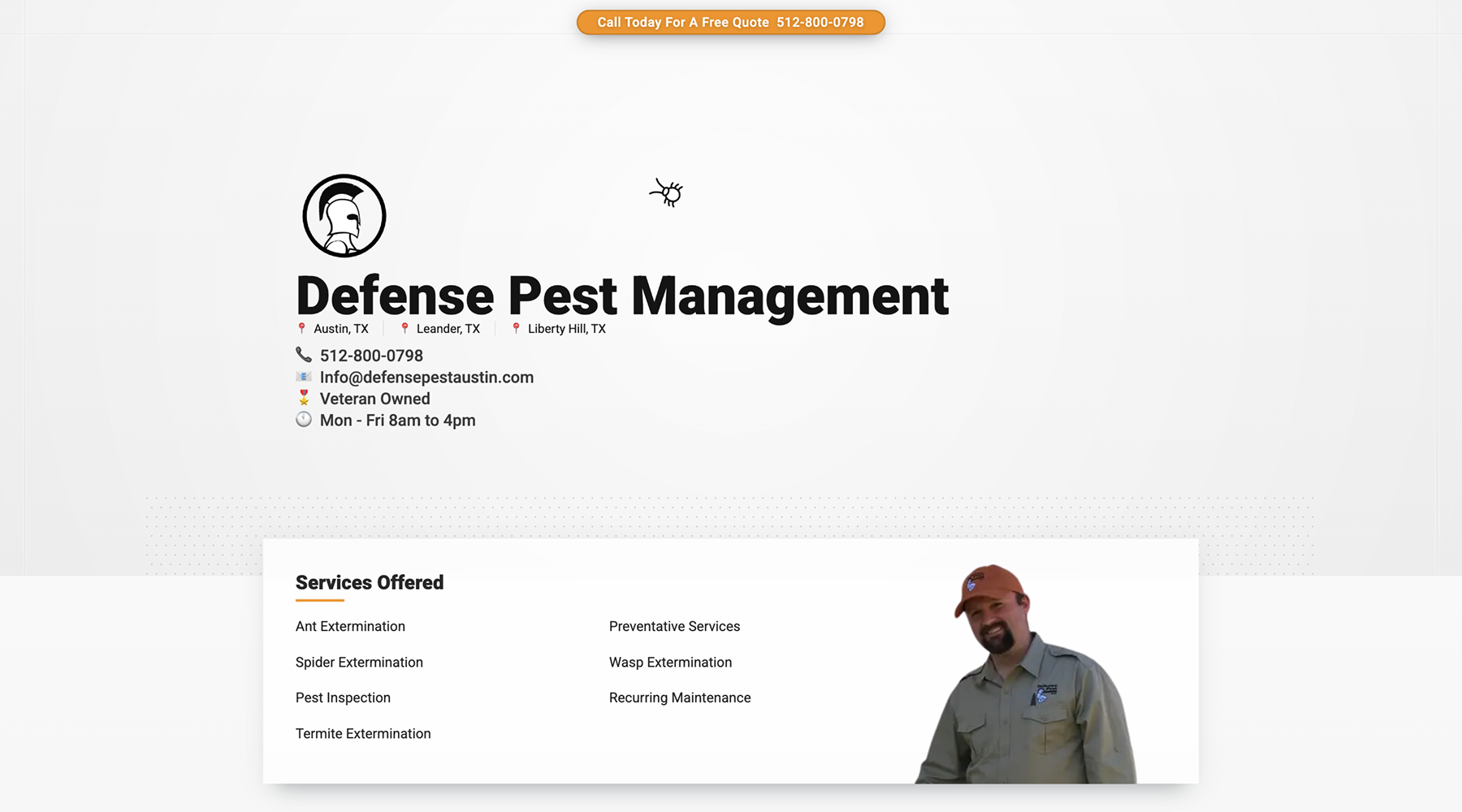Click the clock icon beside business hours
This screenshot has height=812, width=1462.
(304, 420)
